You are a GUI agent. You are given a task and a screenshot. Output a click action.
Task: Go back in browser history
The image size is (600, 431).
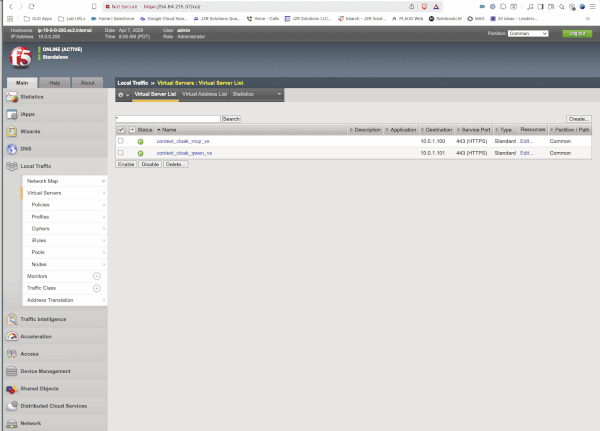[10, 7]
